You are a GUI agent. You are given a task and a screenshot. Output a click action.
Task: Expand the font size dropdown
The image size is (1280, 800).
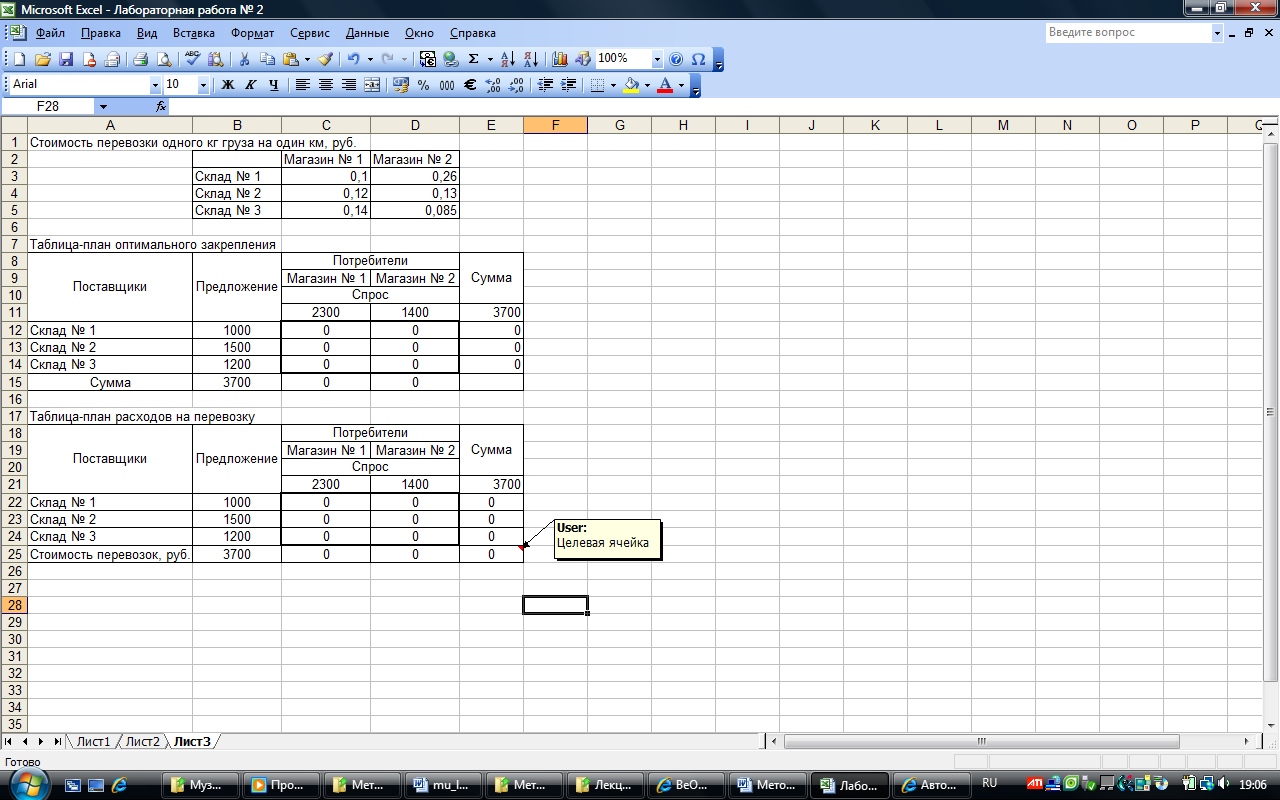click(203, 85)
